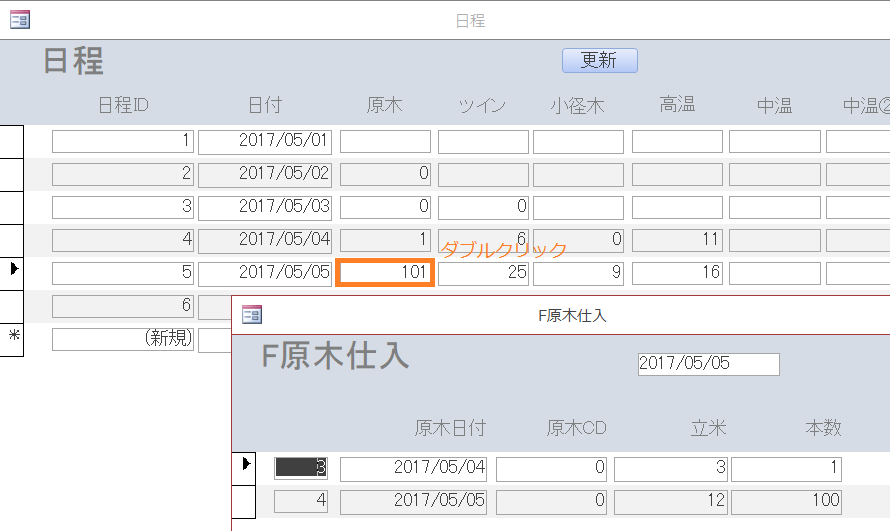Click the 日程ID field with value 3
The width and height of the screenshot is (890, 531).
pyautogui.click(x=122, y=207)
